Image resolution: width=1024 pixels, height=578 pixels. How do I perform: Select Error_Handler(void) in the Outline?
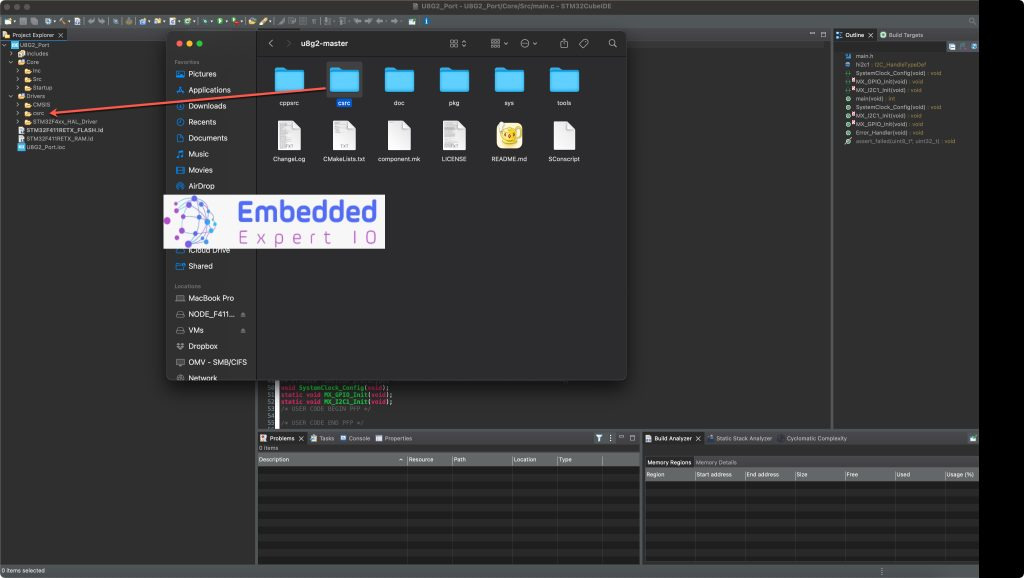tap(884, 133)
